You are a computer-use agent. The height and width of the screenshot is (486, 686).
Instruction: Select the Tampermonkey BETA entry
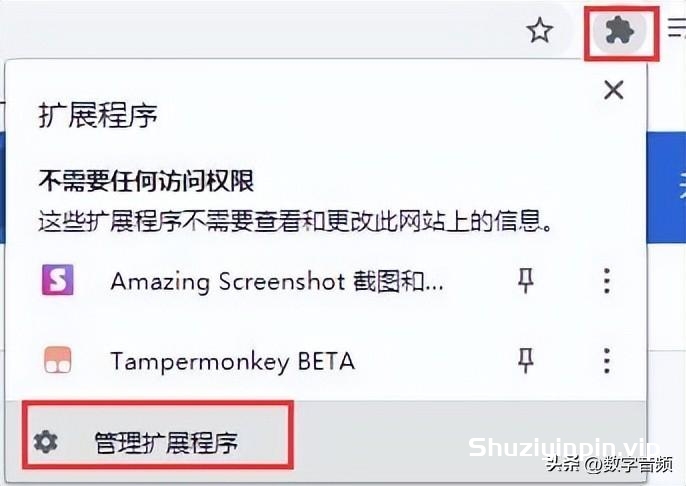point(233,362)
